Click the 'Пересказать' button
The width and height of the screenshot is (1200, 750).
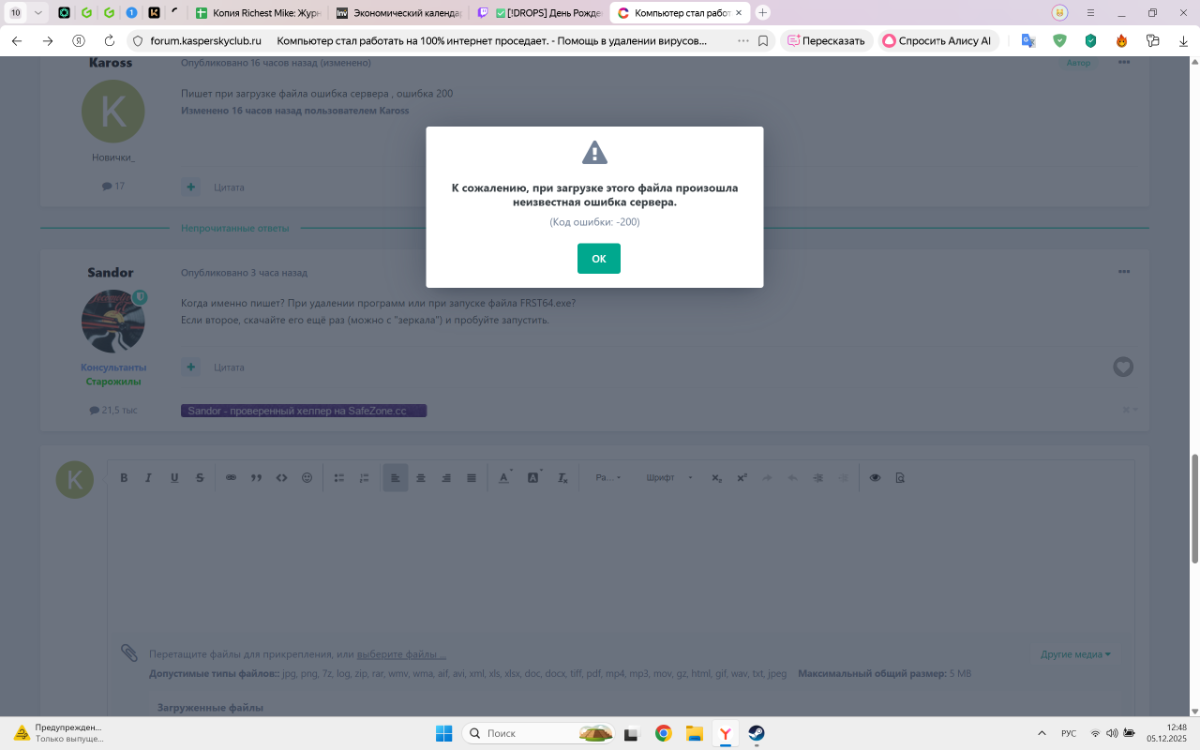click(x=826, y=41)
